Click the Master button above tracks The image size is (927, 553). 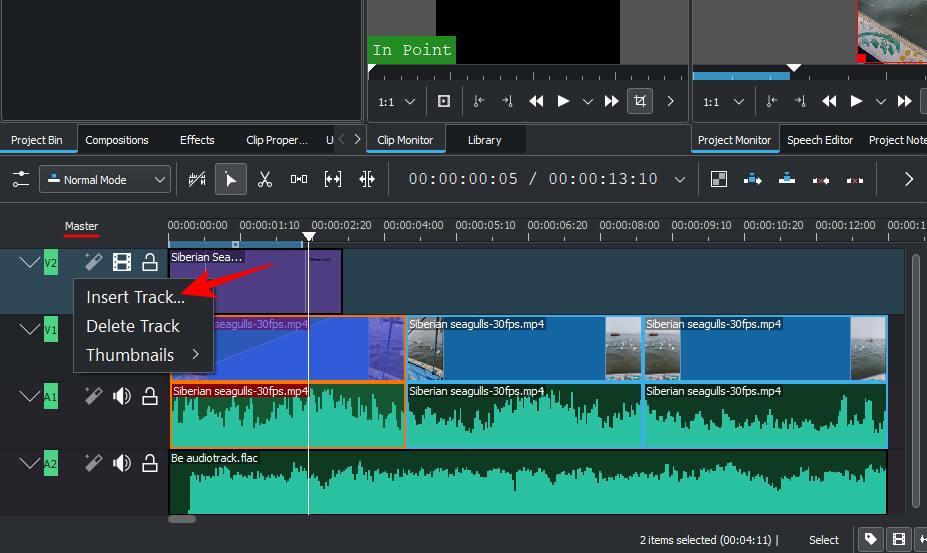(82, 226)
